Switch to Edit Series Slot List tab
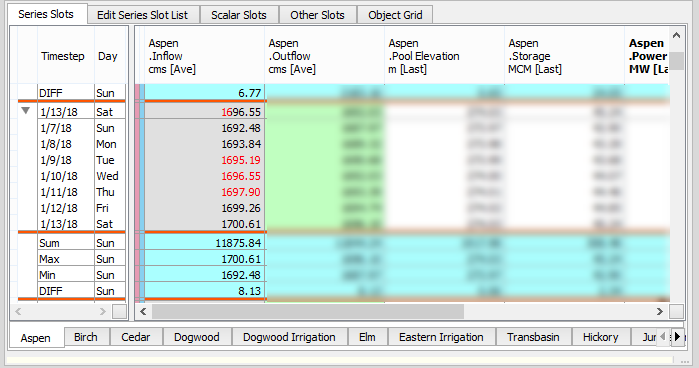699x368 pixels. pos(143,15)
